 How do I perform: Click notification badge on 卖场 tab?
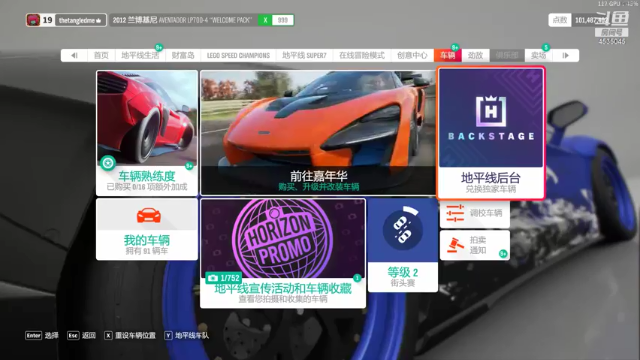coord(546,48)
